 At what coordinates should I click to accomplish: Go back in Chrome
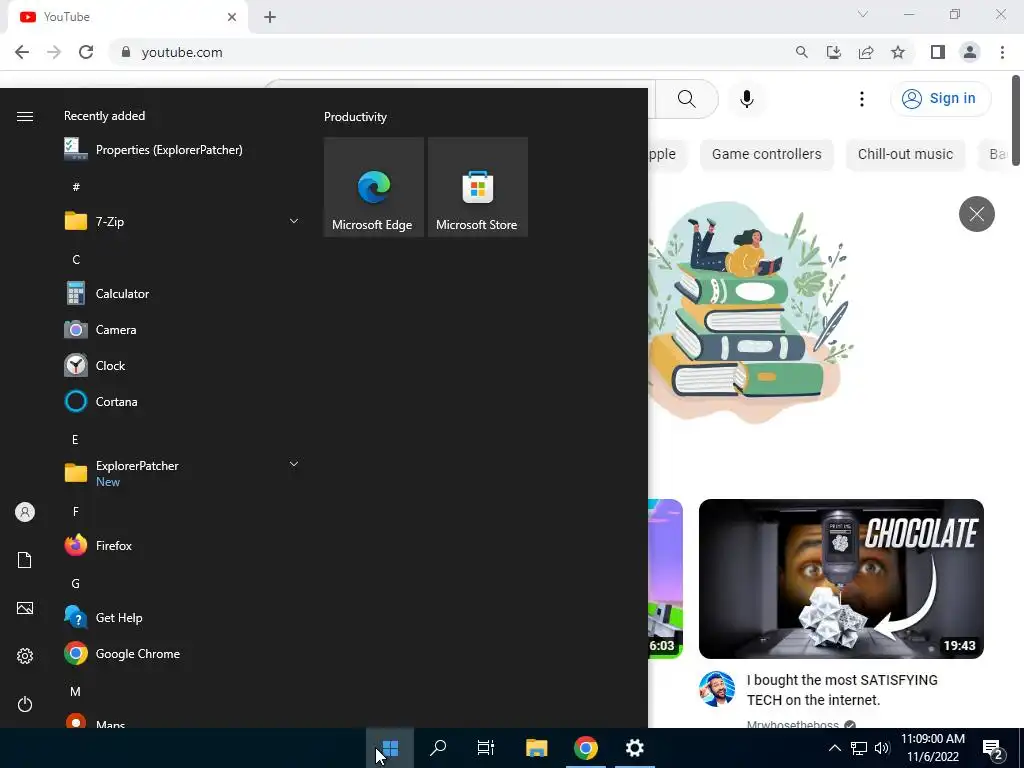(x=22, y=52)
